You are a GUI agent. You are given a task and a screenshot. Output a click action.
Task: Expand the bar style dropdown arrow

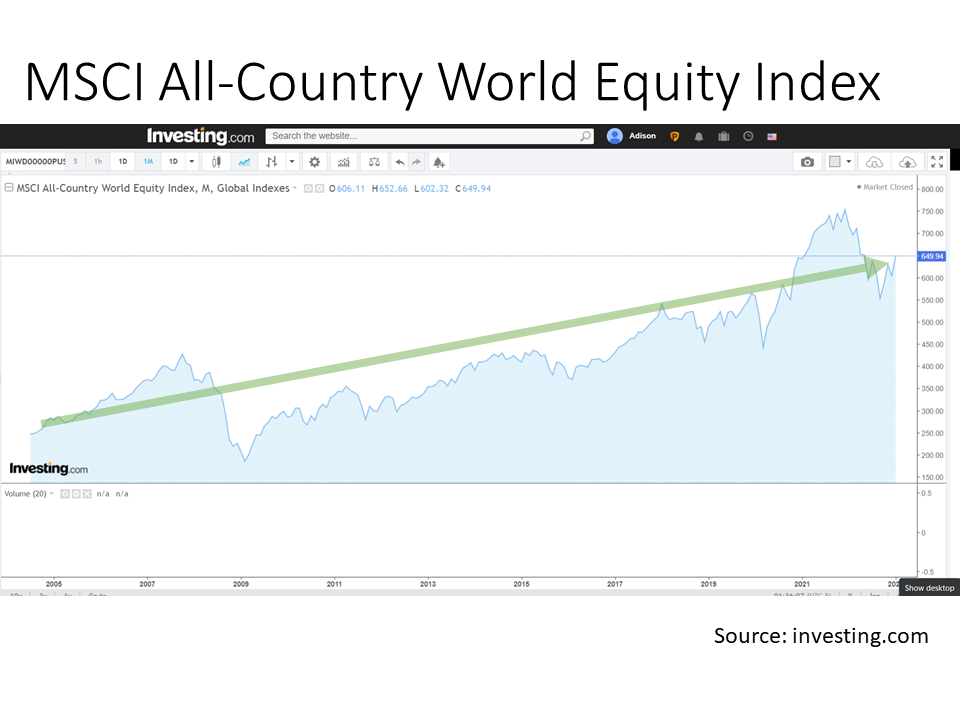[292, 161]
